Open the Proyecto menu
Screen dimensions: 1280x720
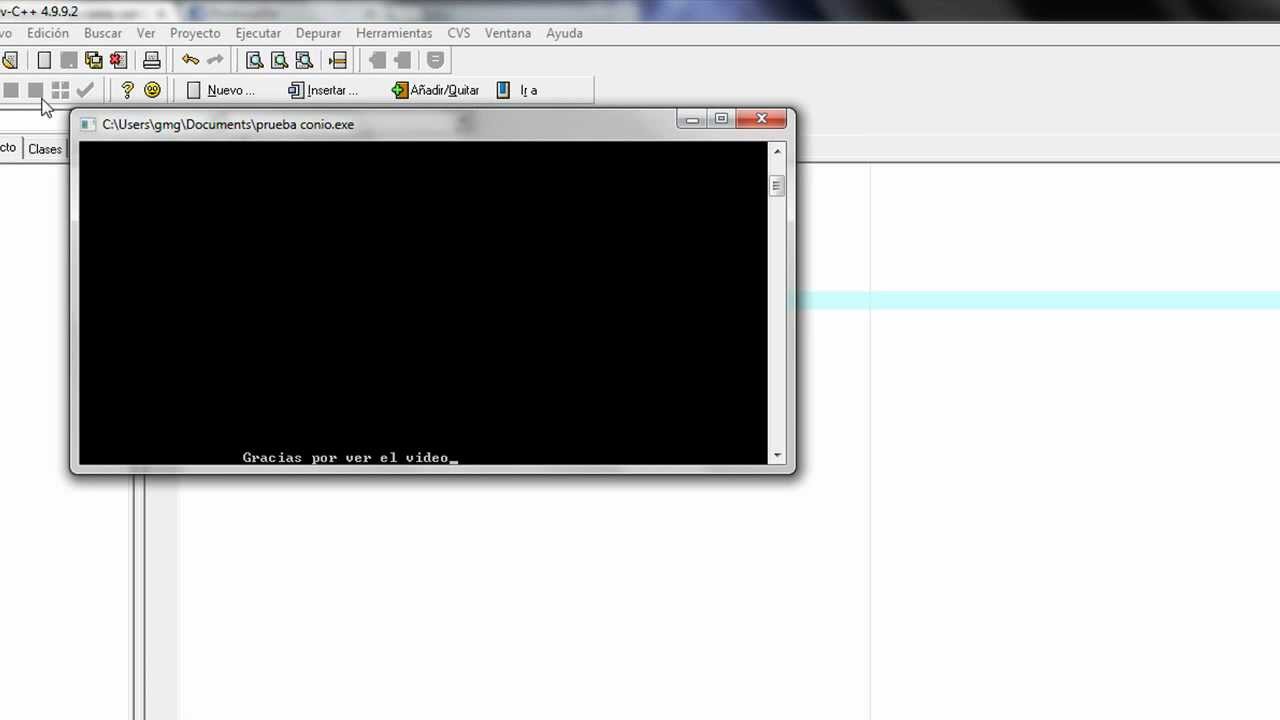pos(195,33)
